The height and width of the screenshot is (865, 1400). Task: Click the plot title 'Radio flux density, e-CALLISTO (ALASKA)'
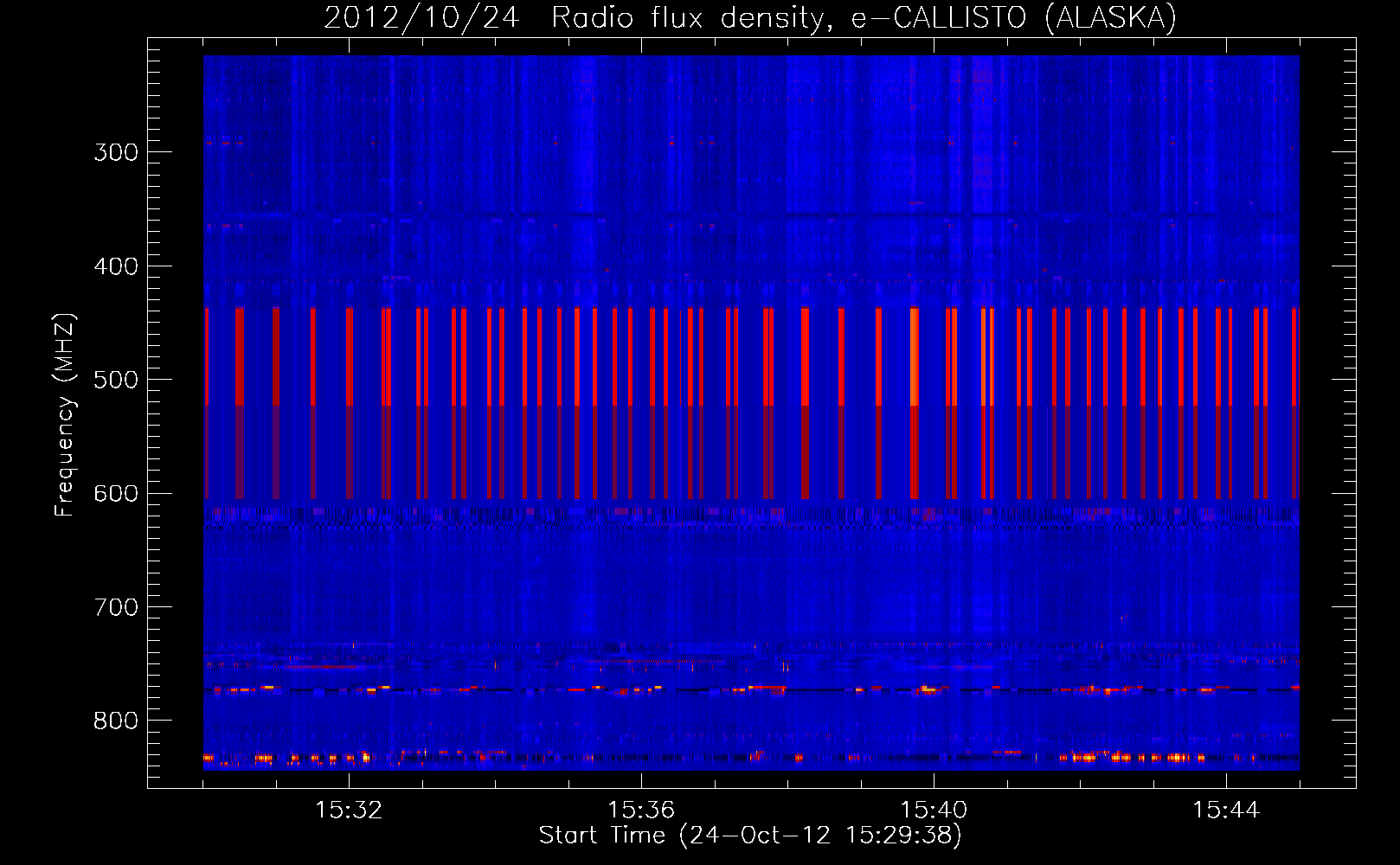[864, 18]
